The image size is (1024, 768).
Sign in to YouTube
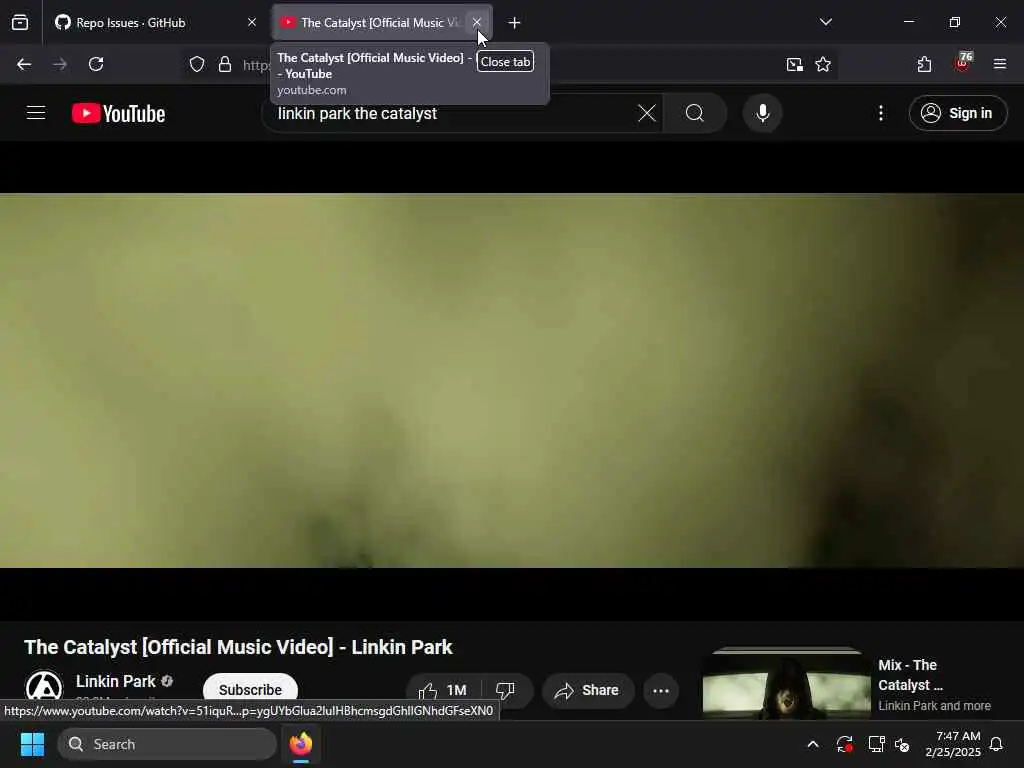click(x=957, y=113)
